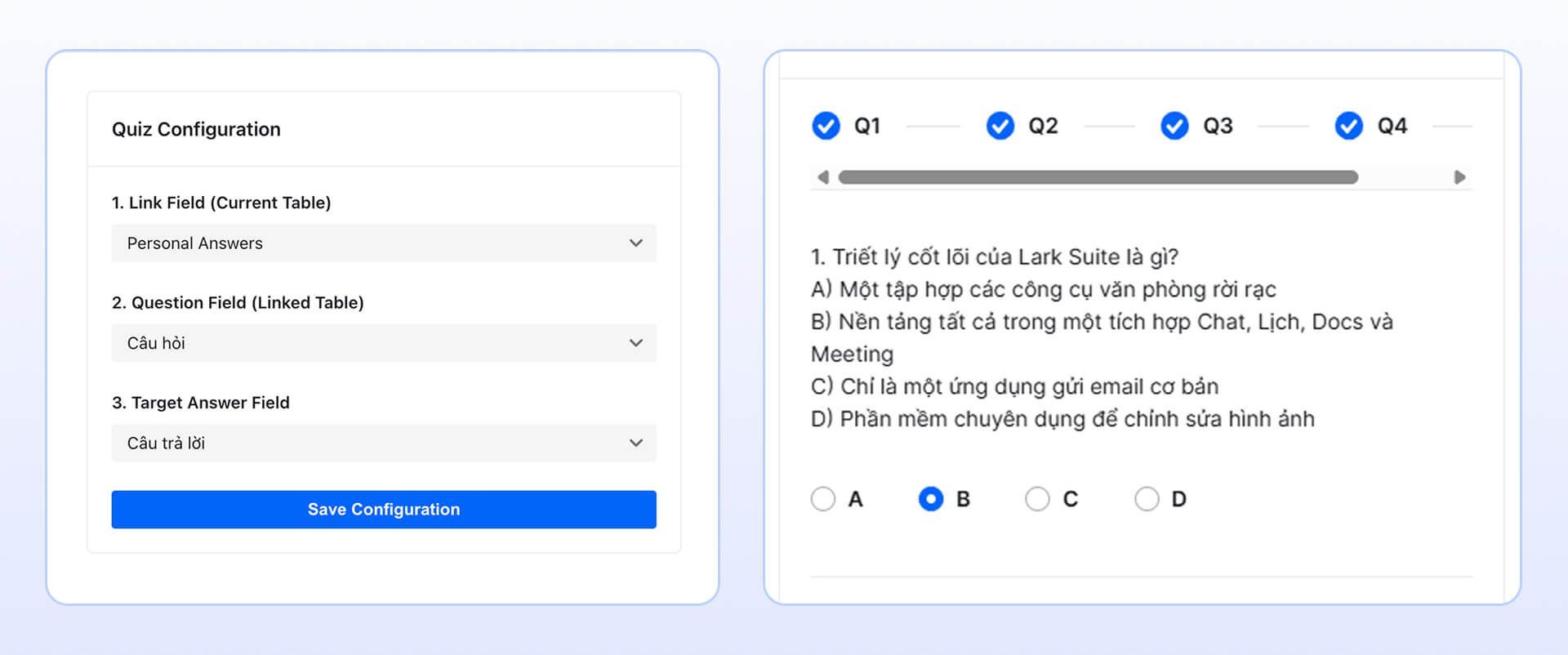Select answer option C

[1038, 498]
